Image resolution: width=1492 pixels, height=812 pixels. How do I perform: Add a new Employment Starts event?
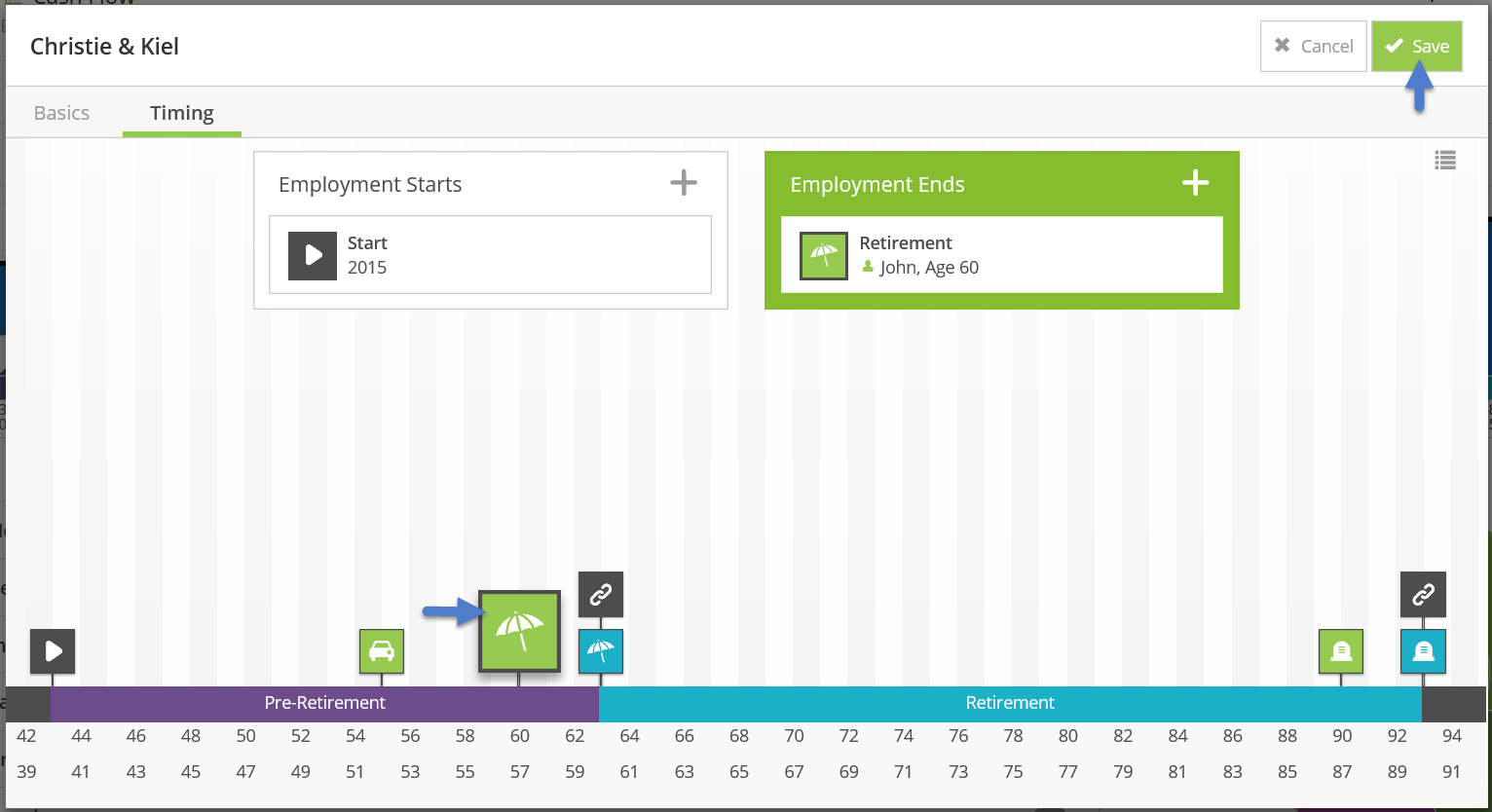tap(684, 183)
